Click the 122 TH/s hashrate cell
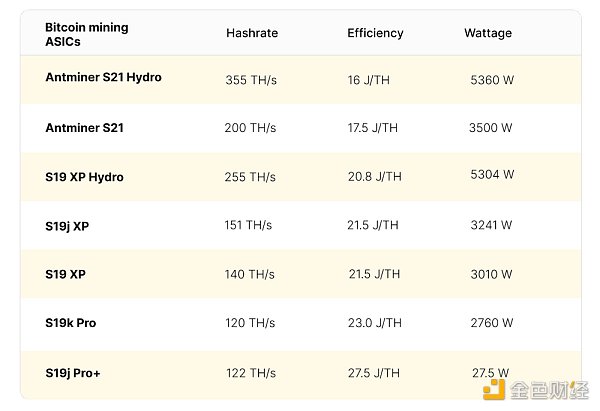 click(x=250, y=372)
